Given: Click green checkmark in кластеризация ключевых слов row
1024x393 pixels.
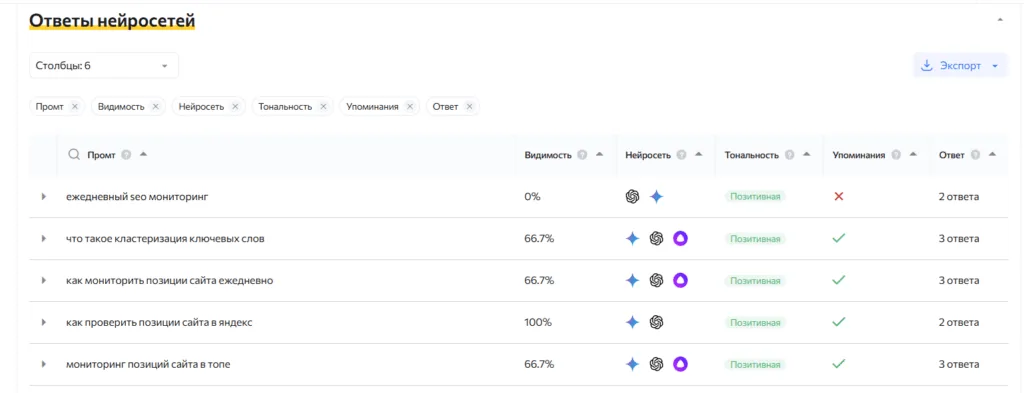Looking at the screenshot, I should tap(839, 239).
